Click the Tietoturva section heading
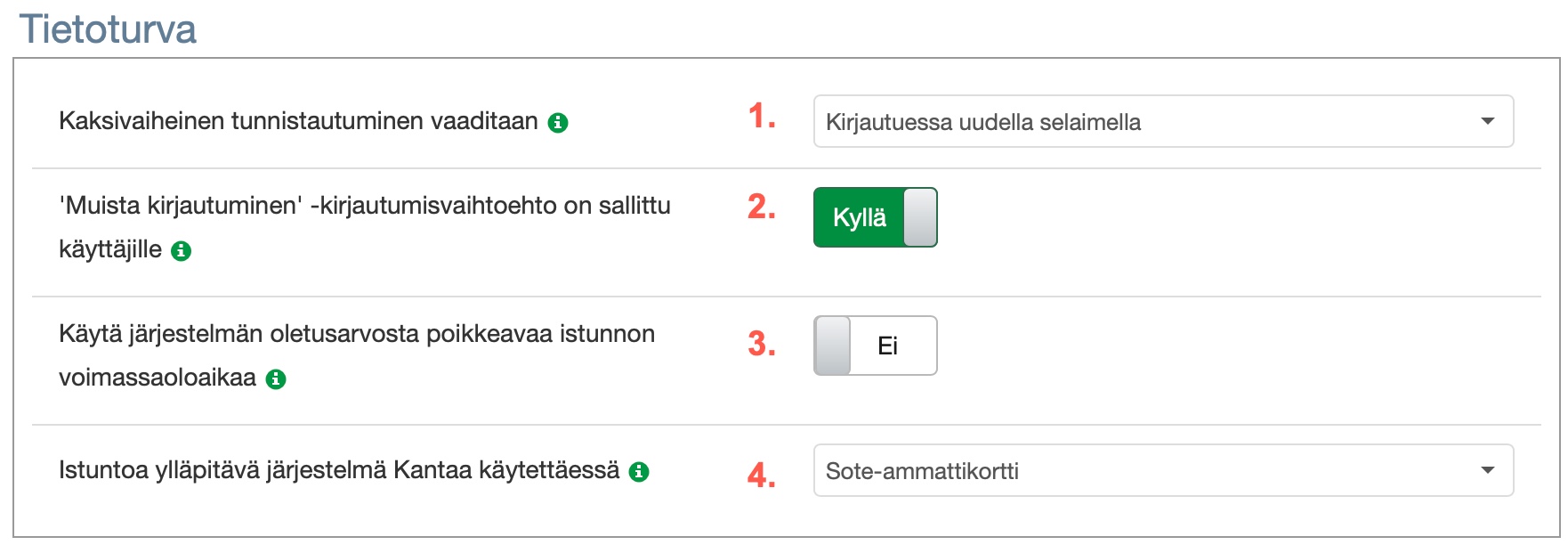The image size is (1568, 545). point(108,28)
